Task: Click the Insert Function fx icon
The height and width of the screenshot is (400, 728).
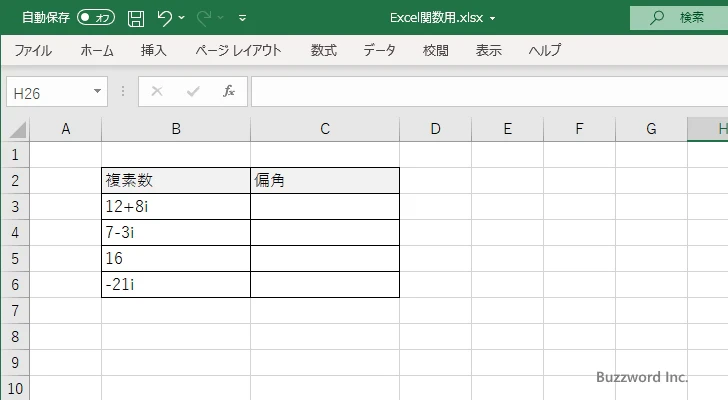Action: click(x=229, y=91)
